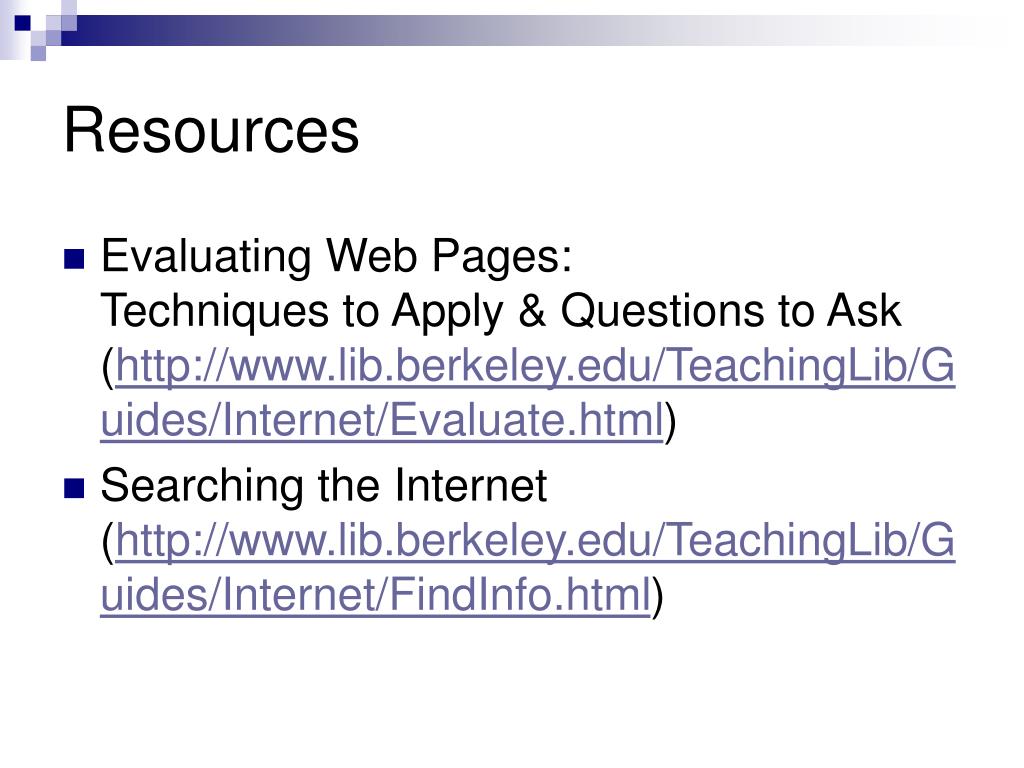Open the FindInfo.html Berkeley link

[376, 595]
